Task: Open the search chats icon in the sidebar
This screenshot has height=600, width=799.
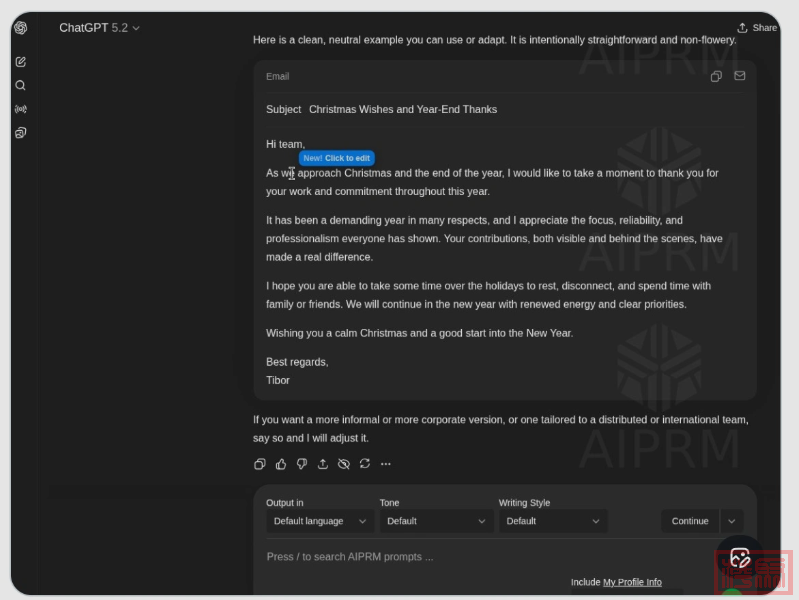Action: point(20,86)
